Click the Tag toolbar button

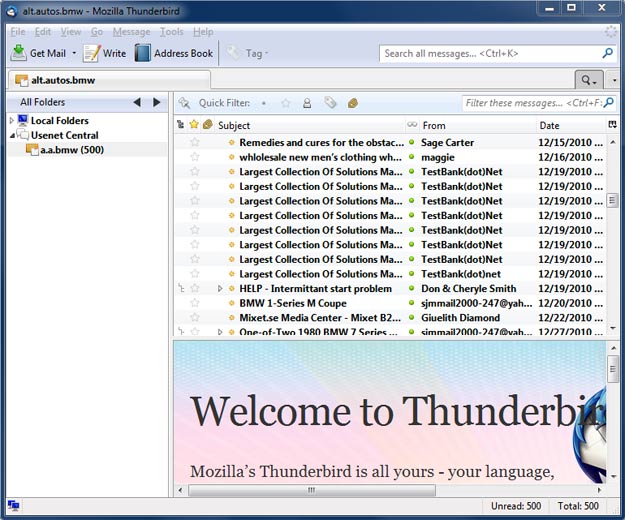click(247, 53)
